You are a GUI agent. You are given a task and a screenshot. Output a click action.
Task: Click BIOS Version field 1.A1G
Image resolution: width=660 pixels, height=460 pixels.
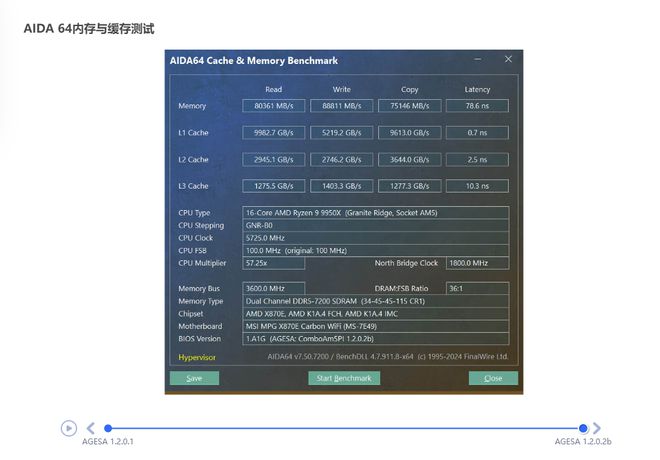[x=375, y=339]
